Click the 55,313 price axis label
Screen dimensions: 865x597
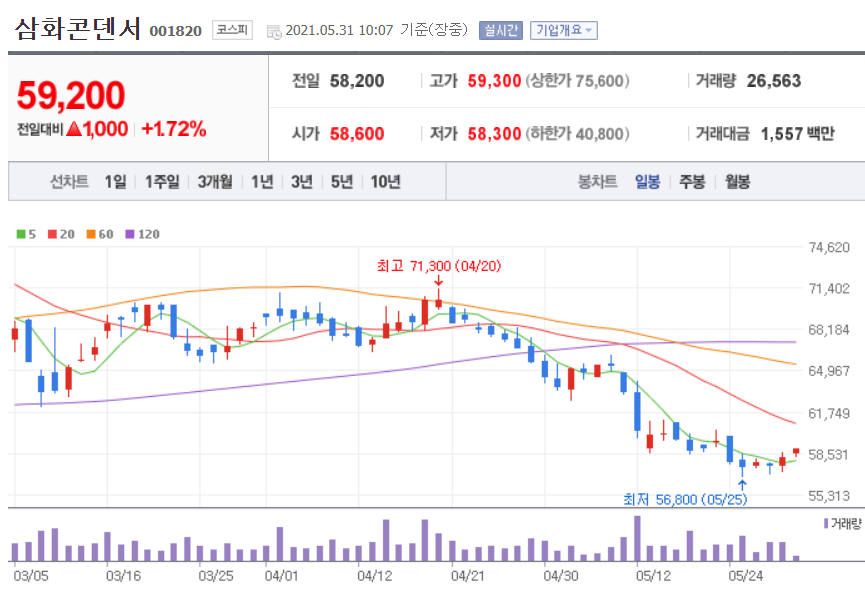829,496
